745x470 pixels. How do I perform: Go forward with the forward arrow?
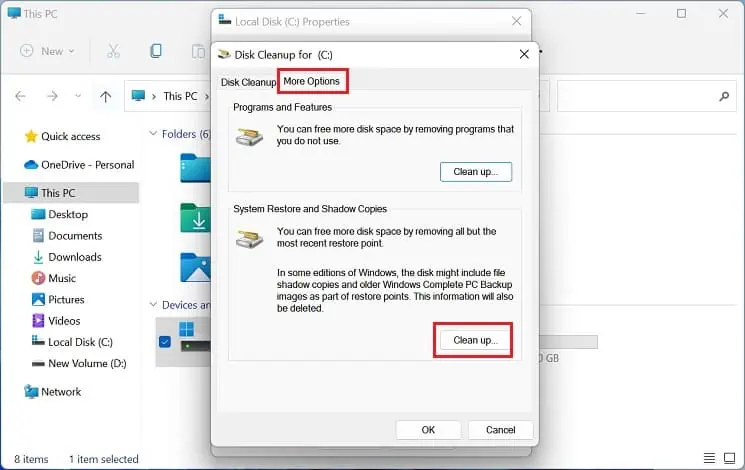tap(52, 96)
